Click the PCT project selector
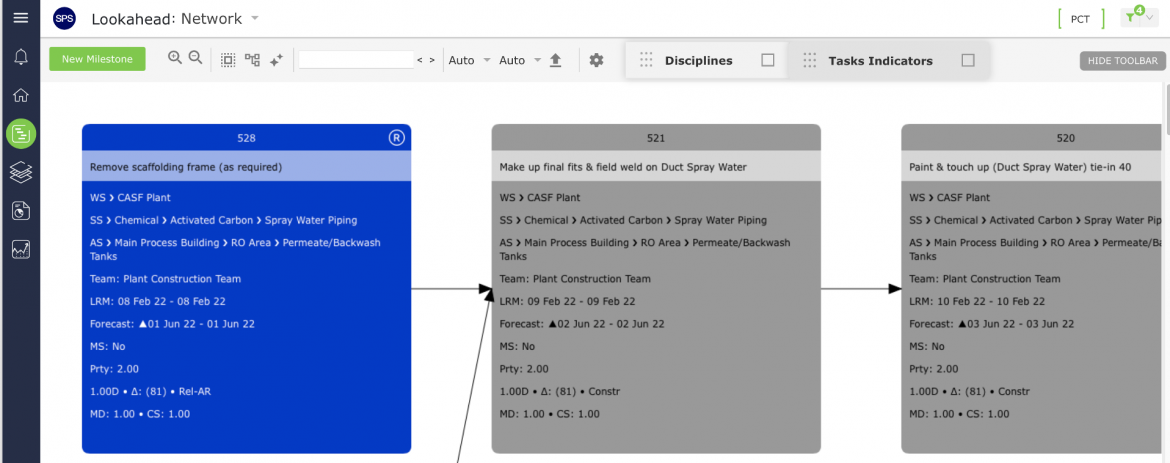This screenshot has width=1170, height=463. point(1080,19)
